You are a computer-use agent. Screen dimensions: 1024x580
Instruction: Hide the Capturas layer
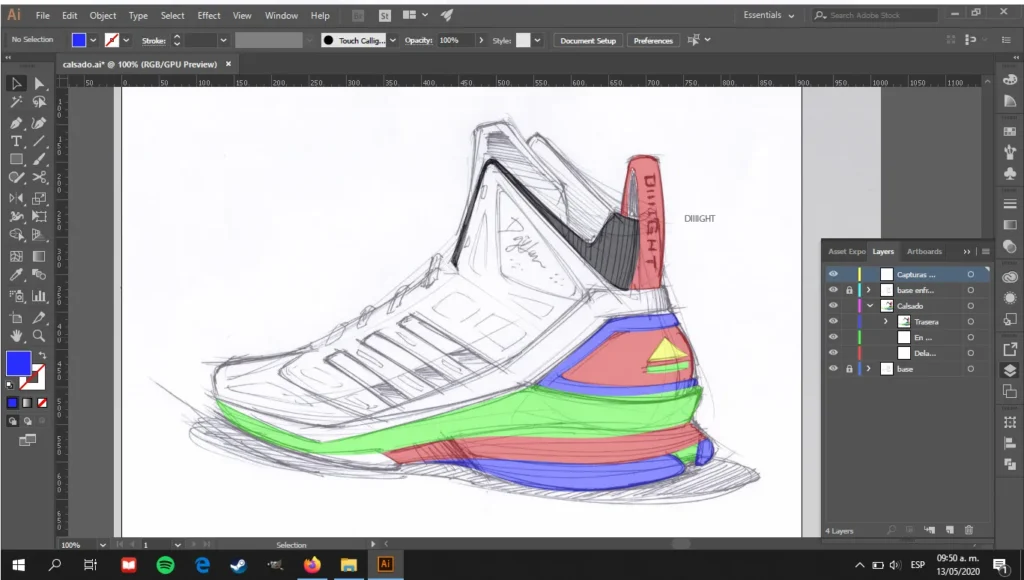tap(833, 274)
